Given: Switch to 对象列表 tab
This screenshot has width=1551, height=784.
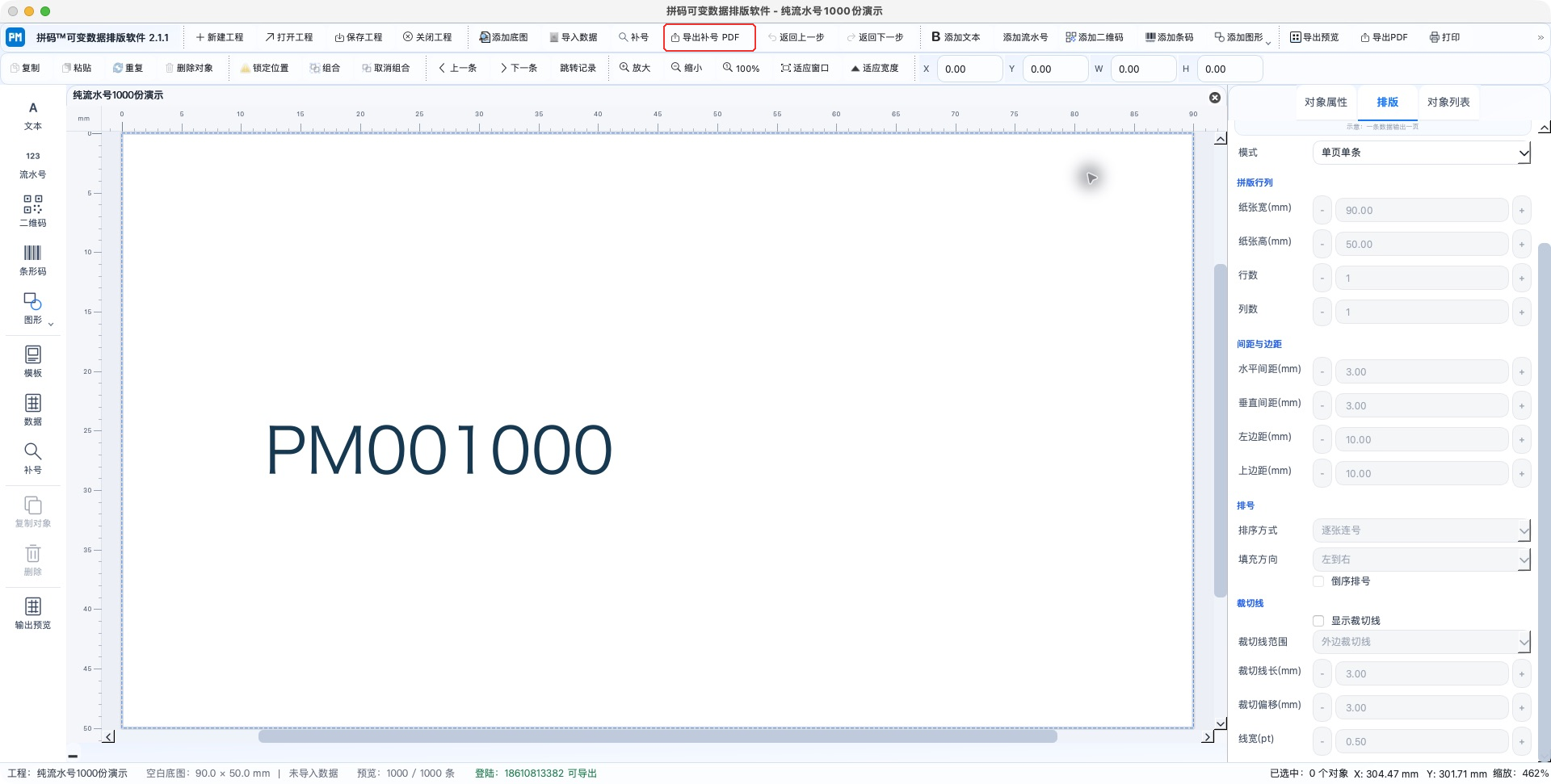Looking at the screenshot, I should [x=1448, y=103].
